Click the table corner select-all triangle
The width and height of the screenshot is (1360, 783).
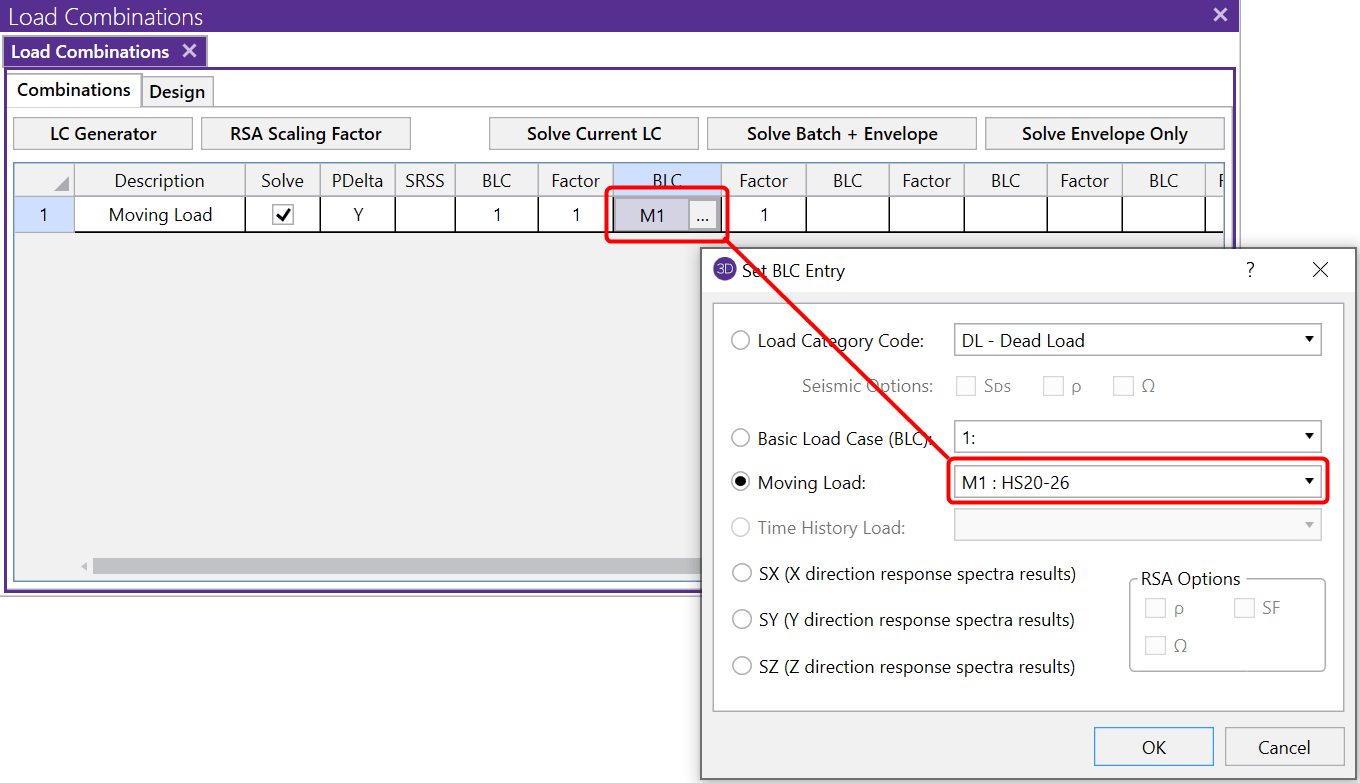[x=62, y=183]
